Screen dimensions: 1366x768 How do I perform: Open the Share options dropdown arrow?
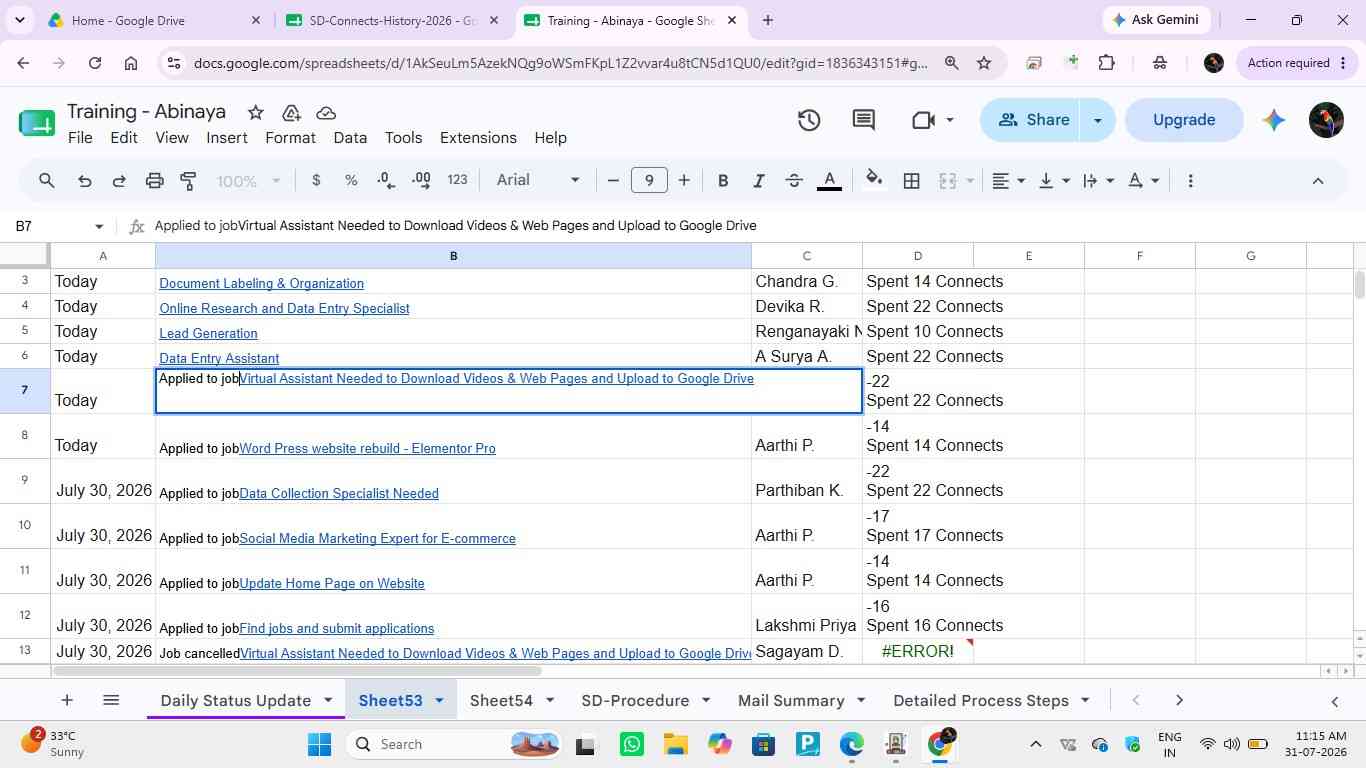point(1097,120)
